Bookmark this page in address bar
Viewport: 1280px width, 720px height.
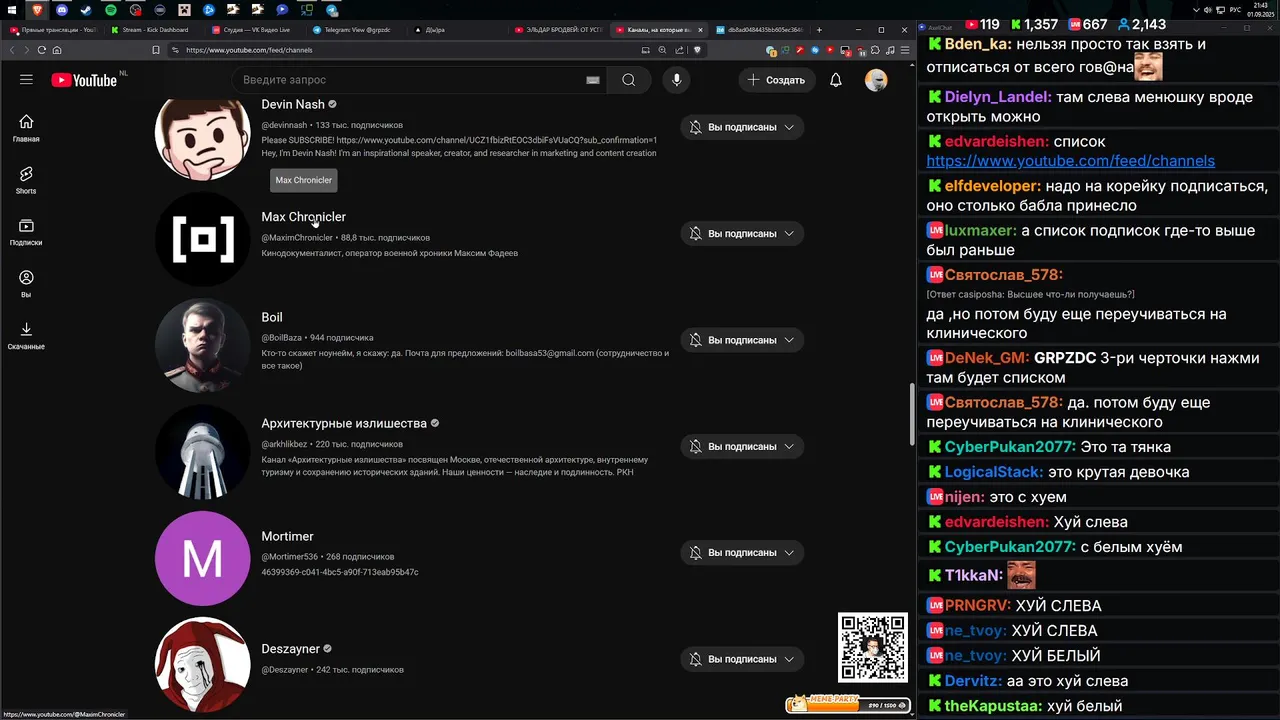click(x=156, y=50)
